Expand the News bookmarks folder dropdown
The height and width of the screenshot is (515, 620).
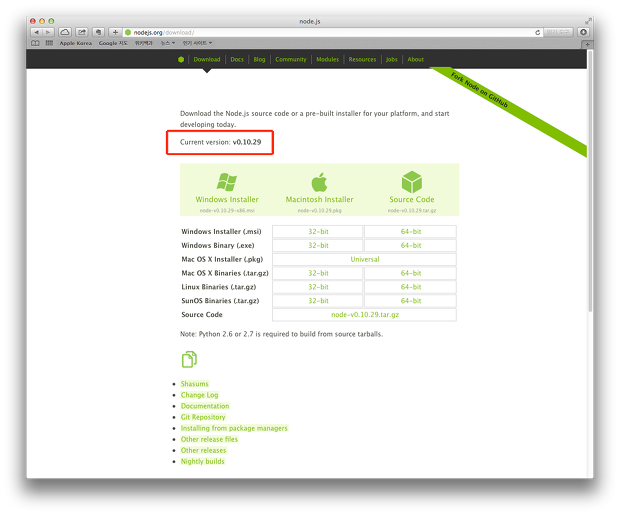click(168, 43)
